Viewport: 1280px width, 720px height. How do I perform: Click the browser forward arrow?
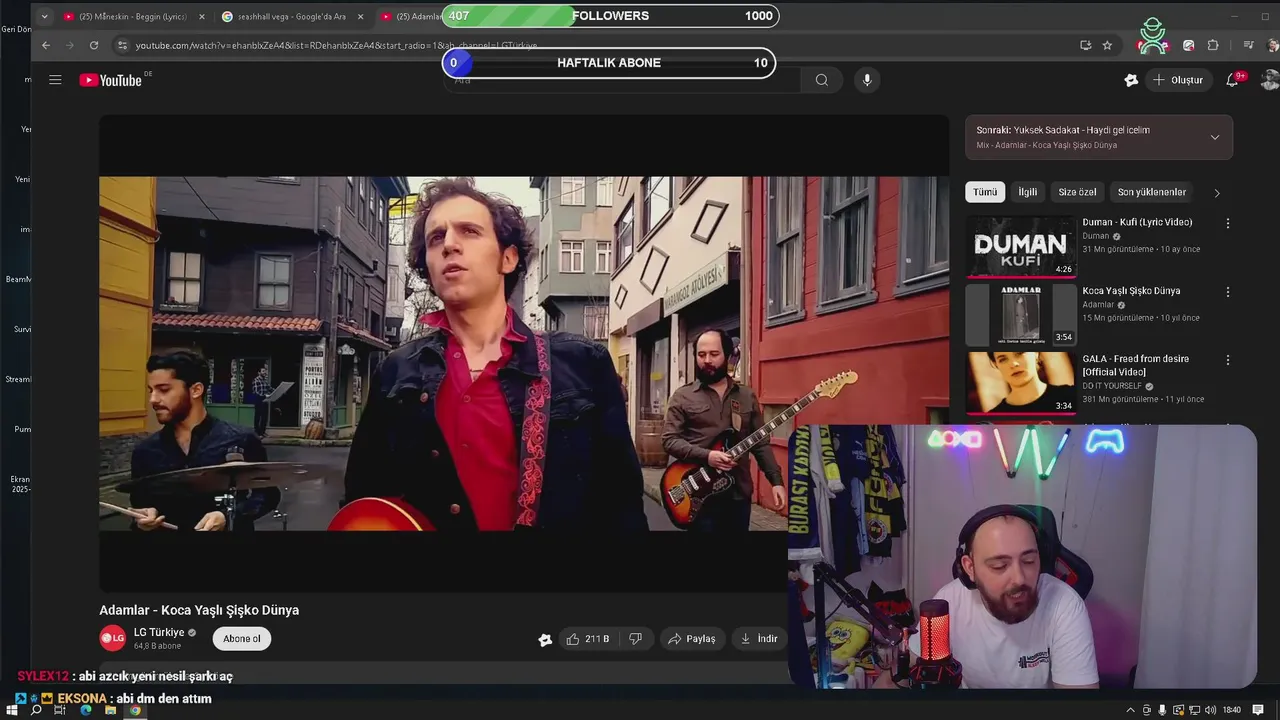tap(70, 45)
